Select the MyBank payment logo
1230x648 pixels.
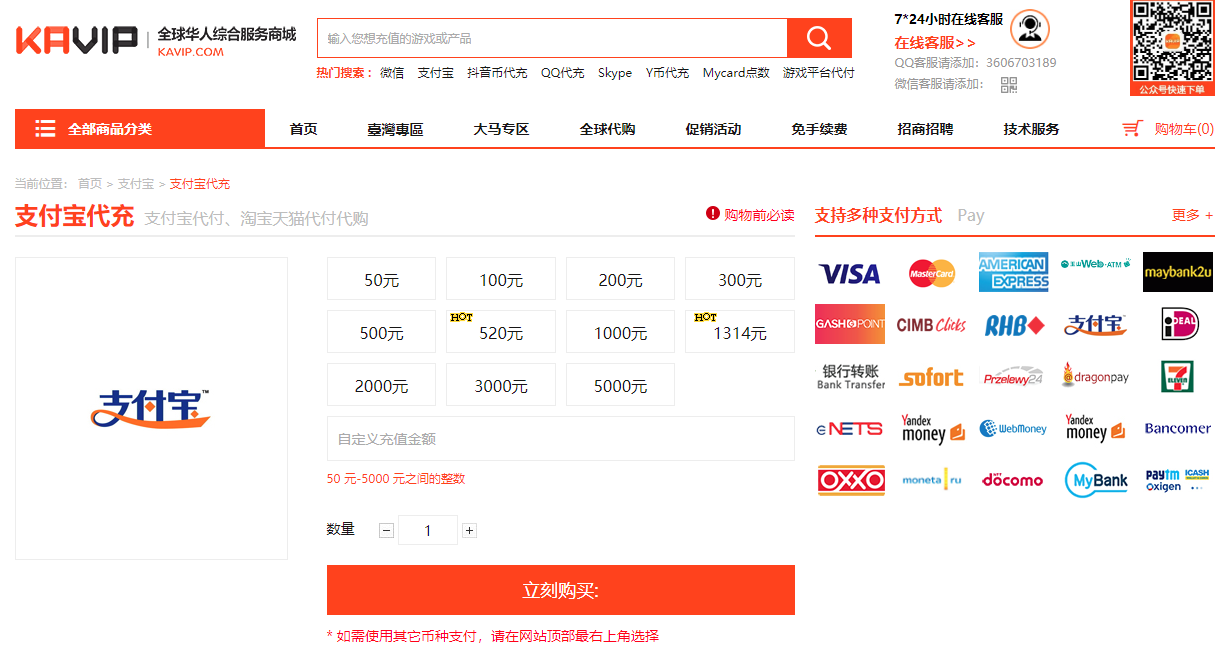pos(1096,480)
